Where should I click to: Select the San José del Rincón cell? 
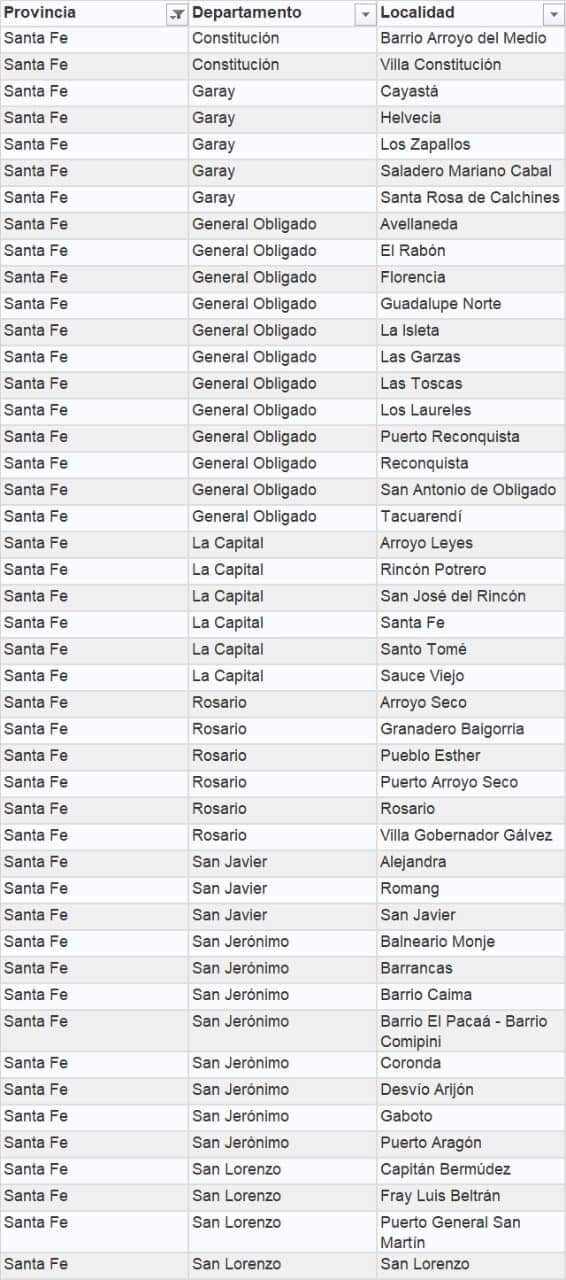coord(471,596)
